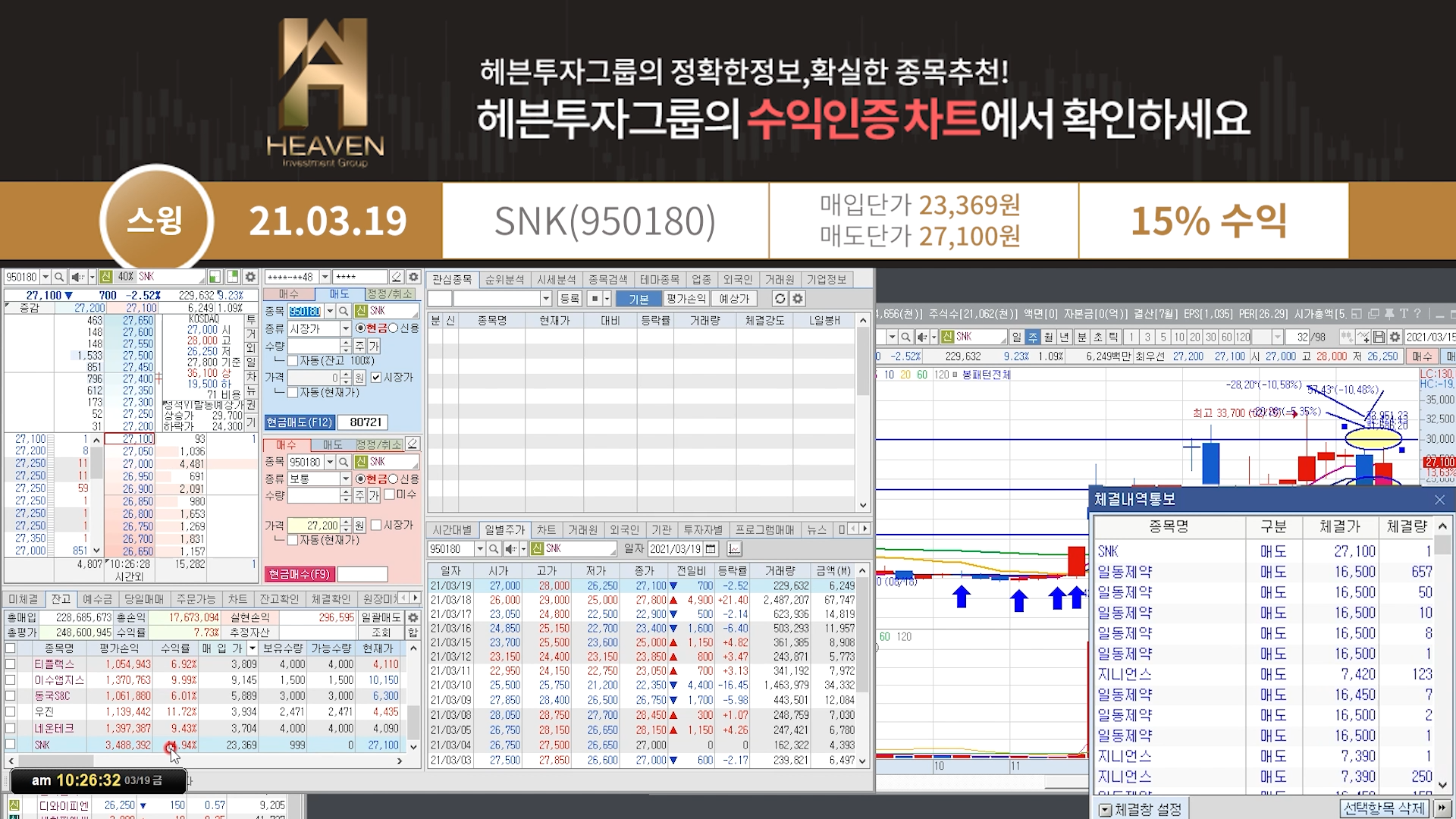Open order panel settings gear icon
The height and width of the screenshot is (819, 1456).
tap(413, 277)
